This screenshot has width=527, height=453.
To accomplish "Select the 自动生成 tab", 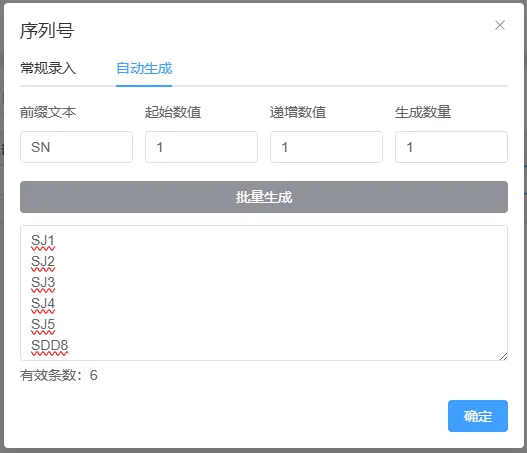I will pos(144,68).
